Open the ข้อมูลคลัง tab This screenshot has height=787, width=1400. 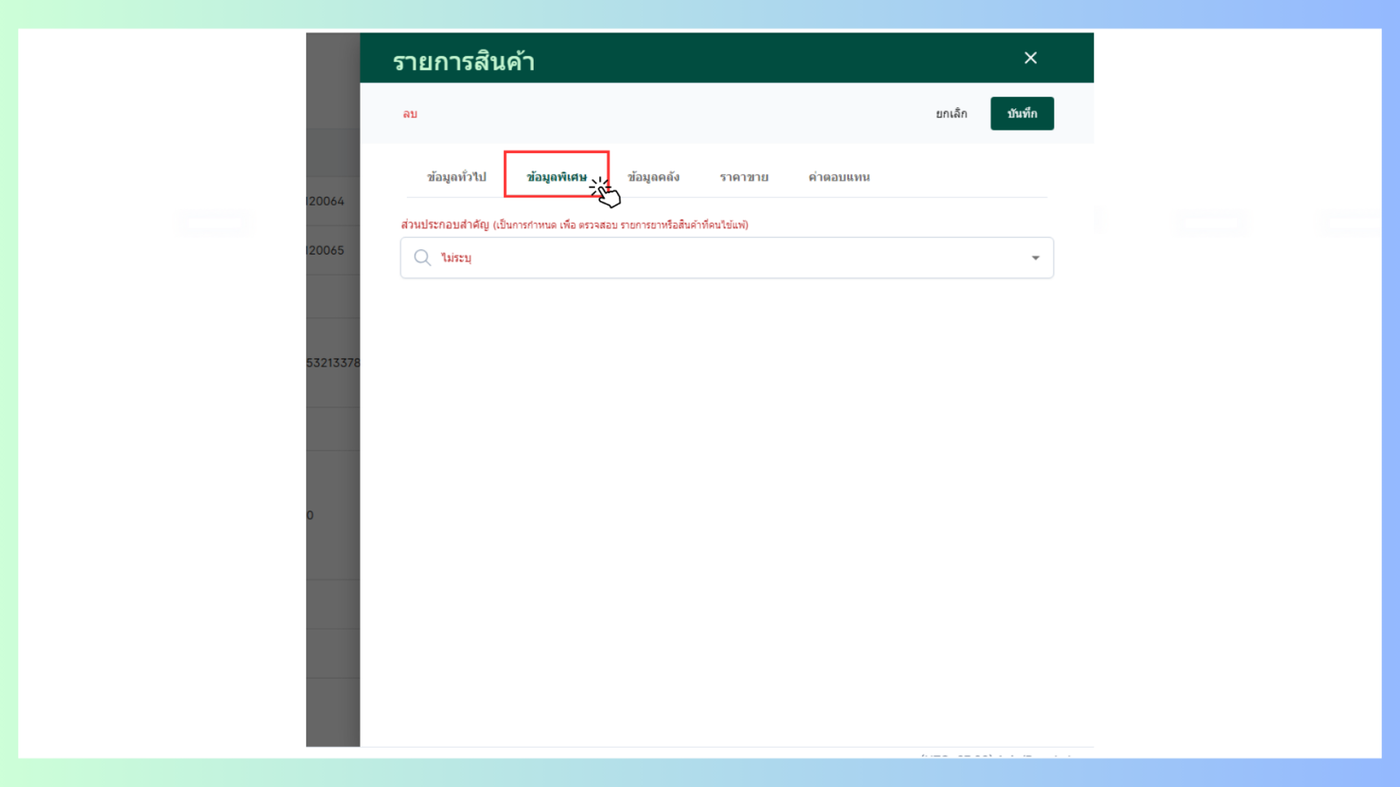point(653,177)
